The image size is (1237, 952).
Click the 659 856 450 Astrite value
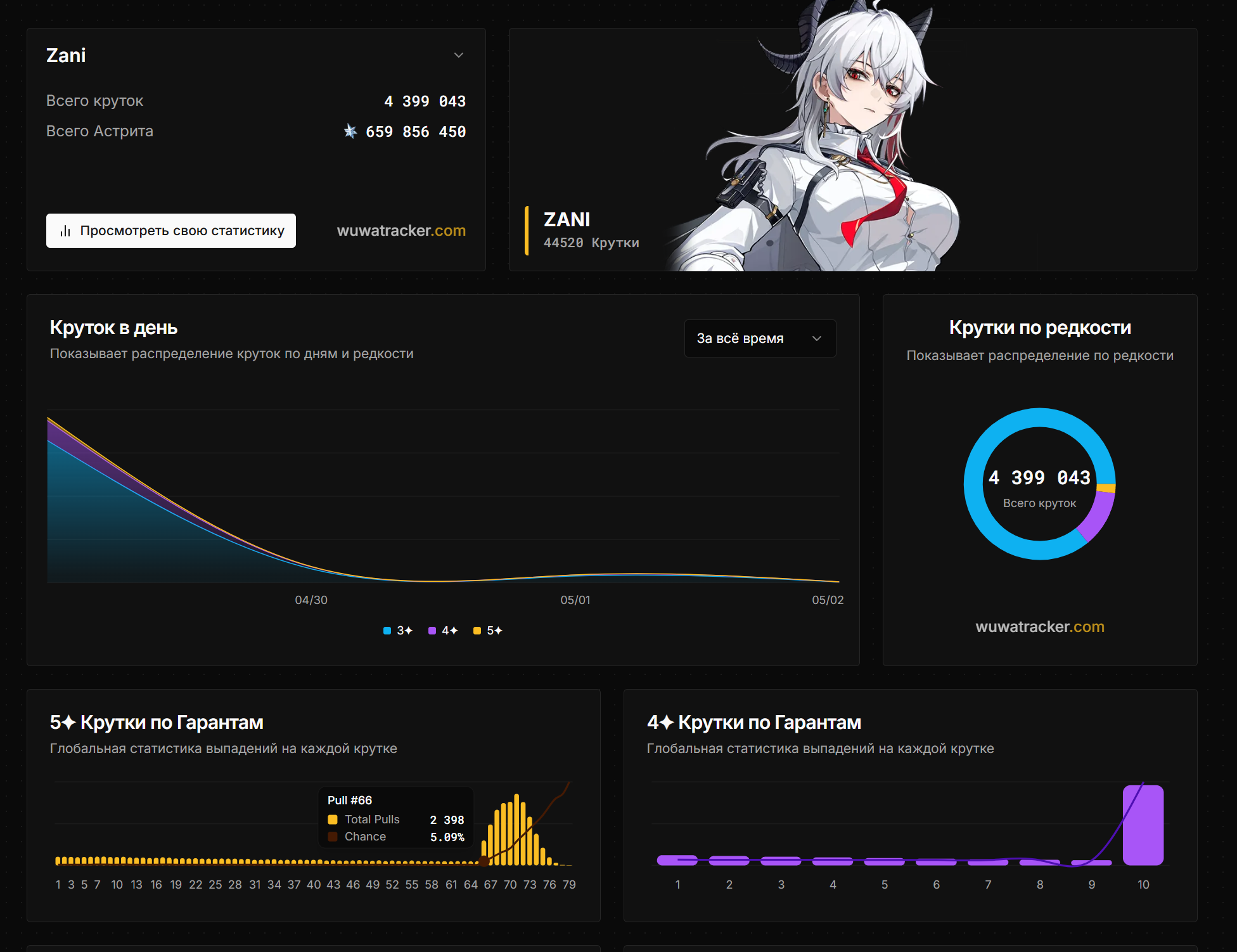point(416,132)
